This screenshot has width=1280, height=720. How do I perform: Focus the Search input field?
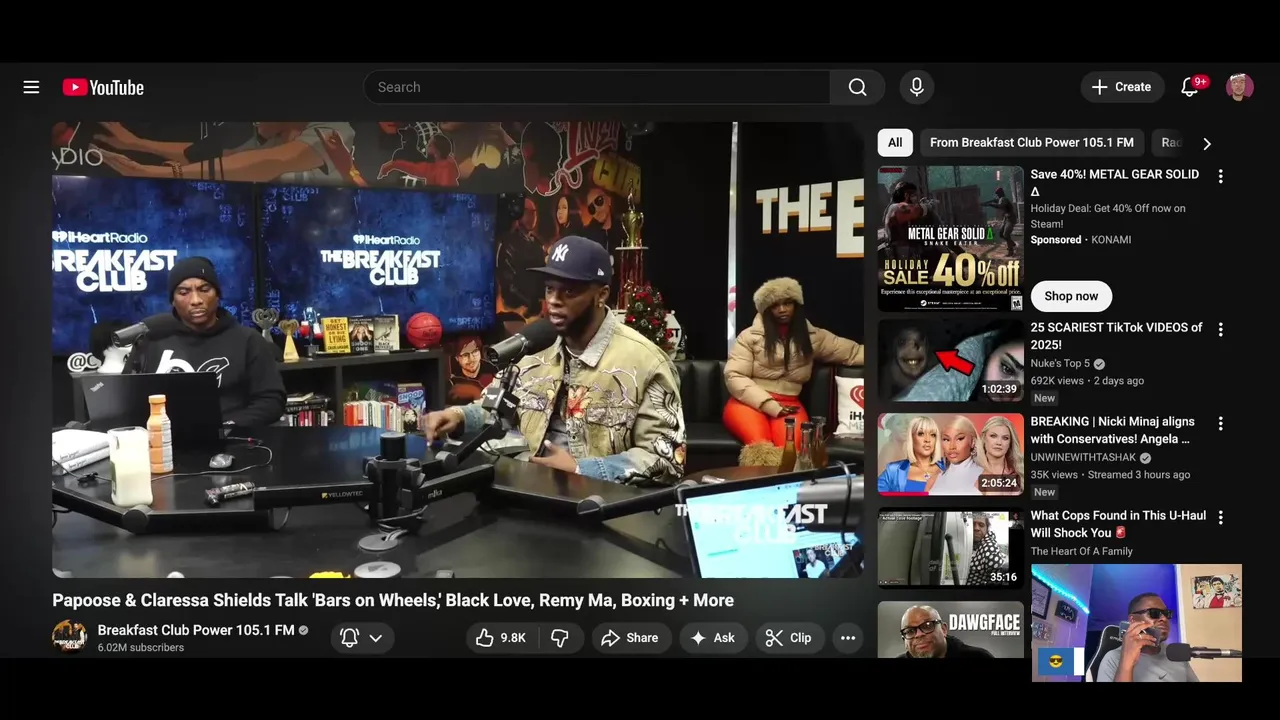pos(597,87)
